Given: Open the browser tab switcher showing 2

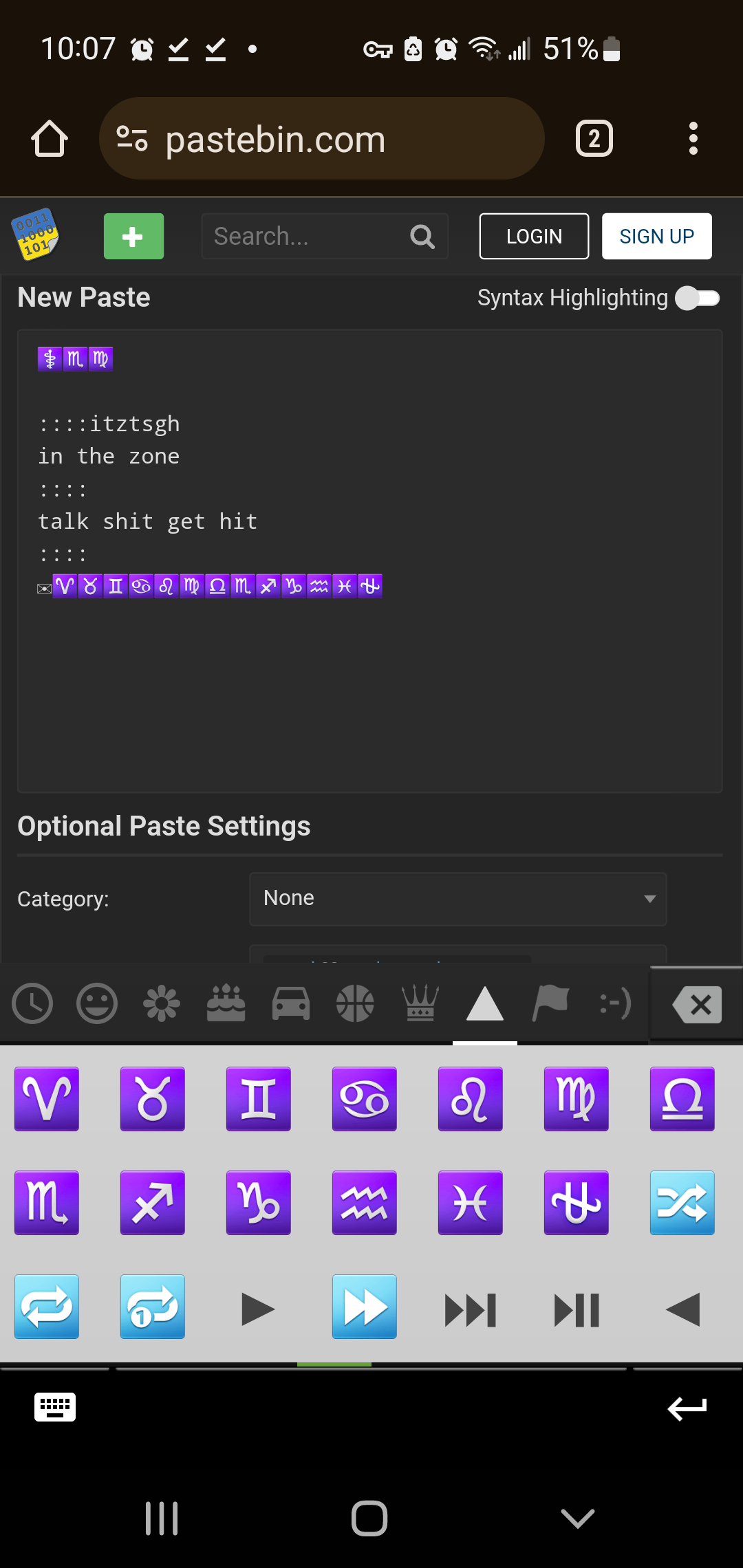Looking at the screenshot, I should [594, 138].
